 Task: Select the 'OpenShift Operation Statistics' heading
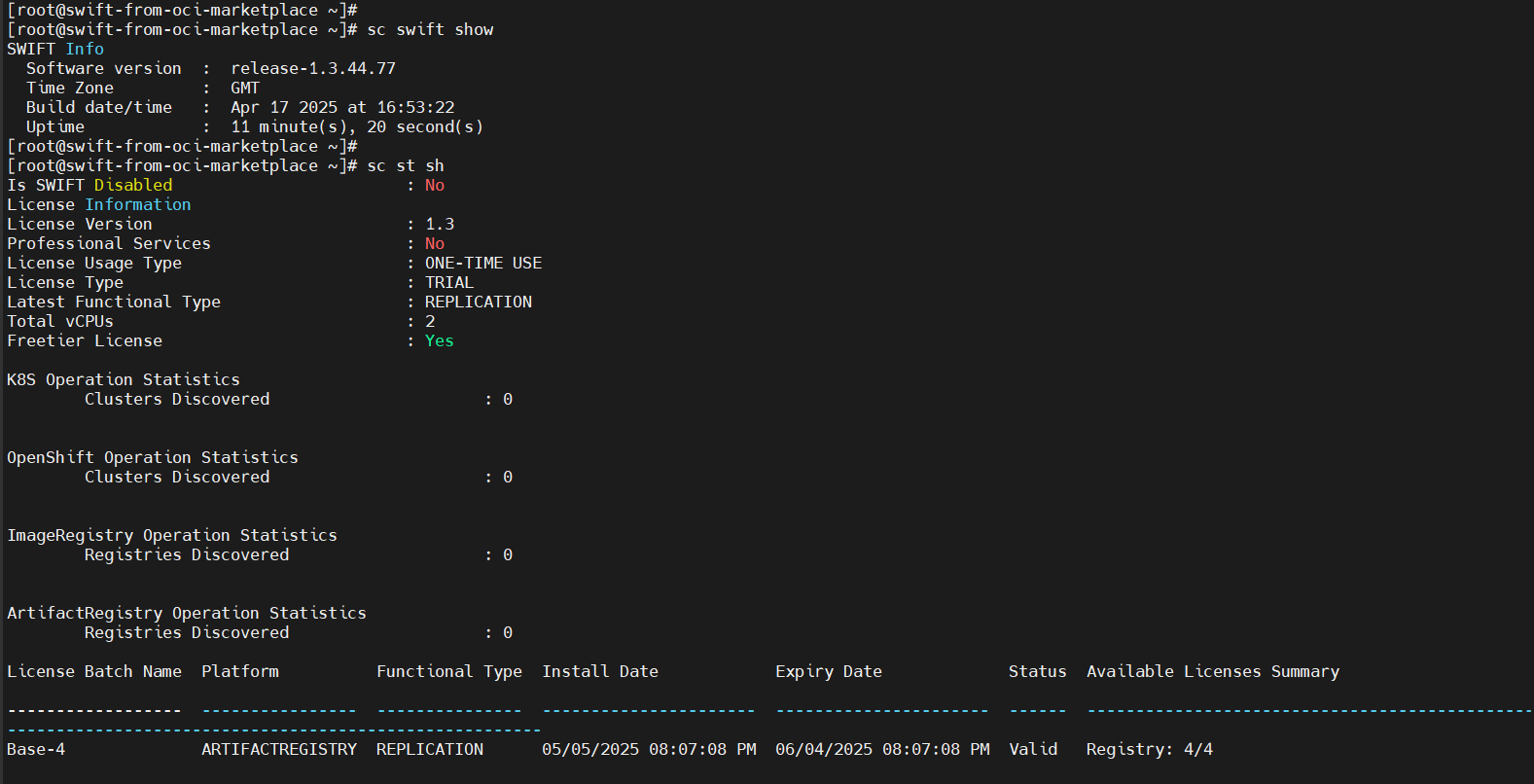[153, 457]
